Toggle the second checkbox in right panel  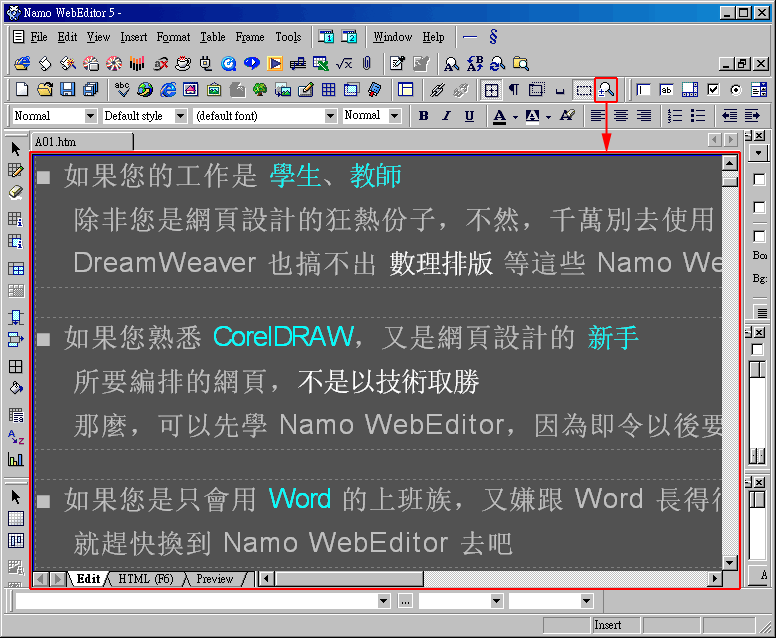(x=759, y=207)
